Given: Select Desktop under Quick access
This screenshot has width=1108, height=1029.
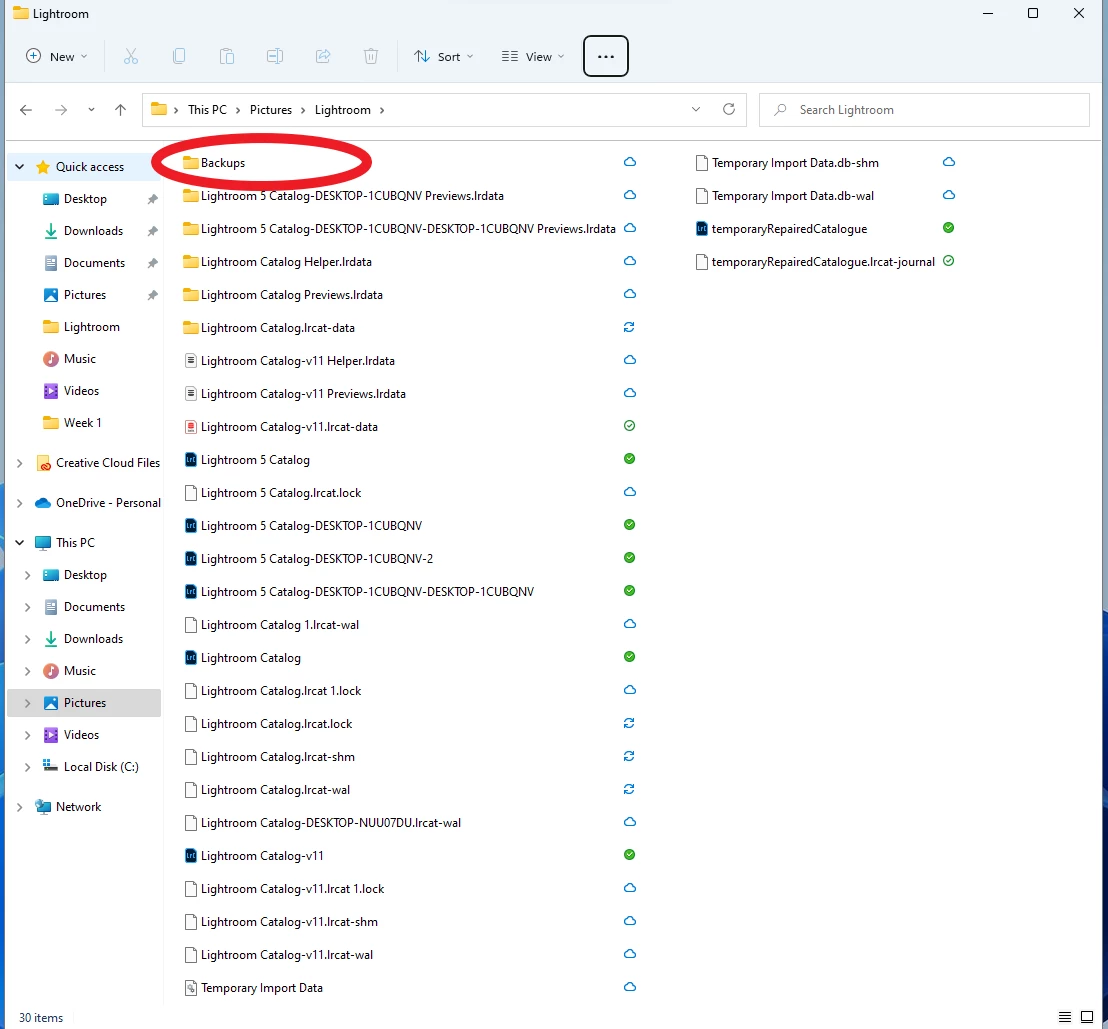Looking at the screenshot, I should click(x=85, y=199).
